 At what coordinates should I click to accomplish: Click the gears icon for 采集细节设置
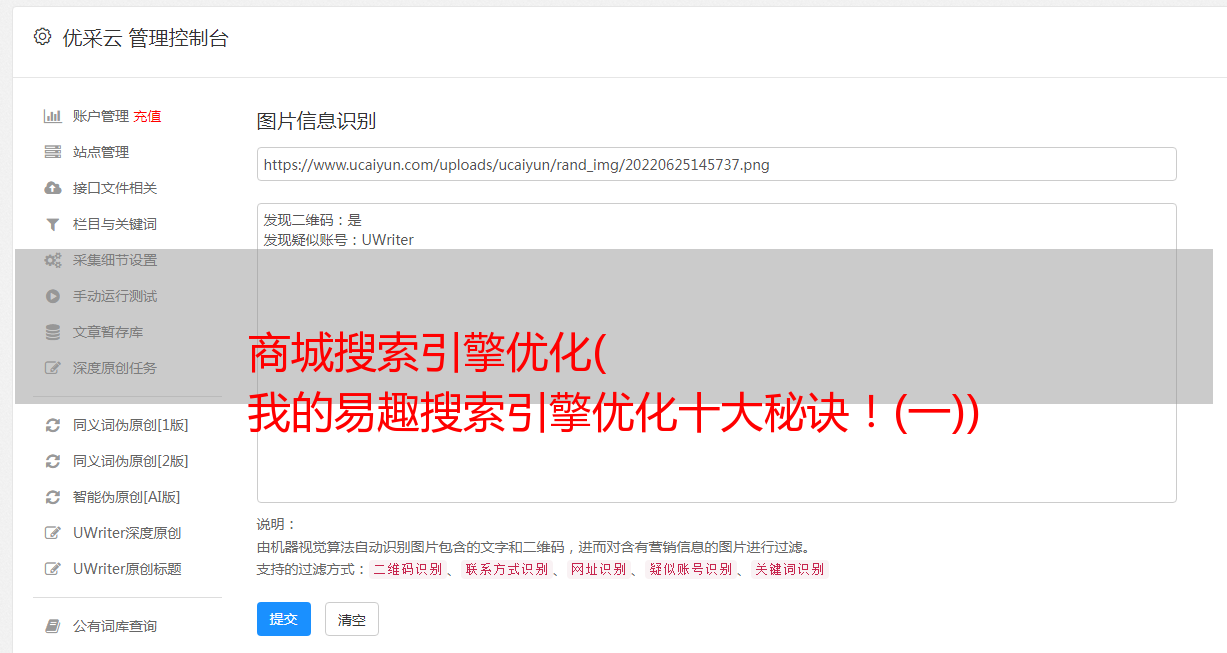click(53, 260)
